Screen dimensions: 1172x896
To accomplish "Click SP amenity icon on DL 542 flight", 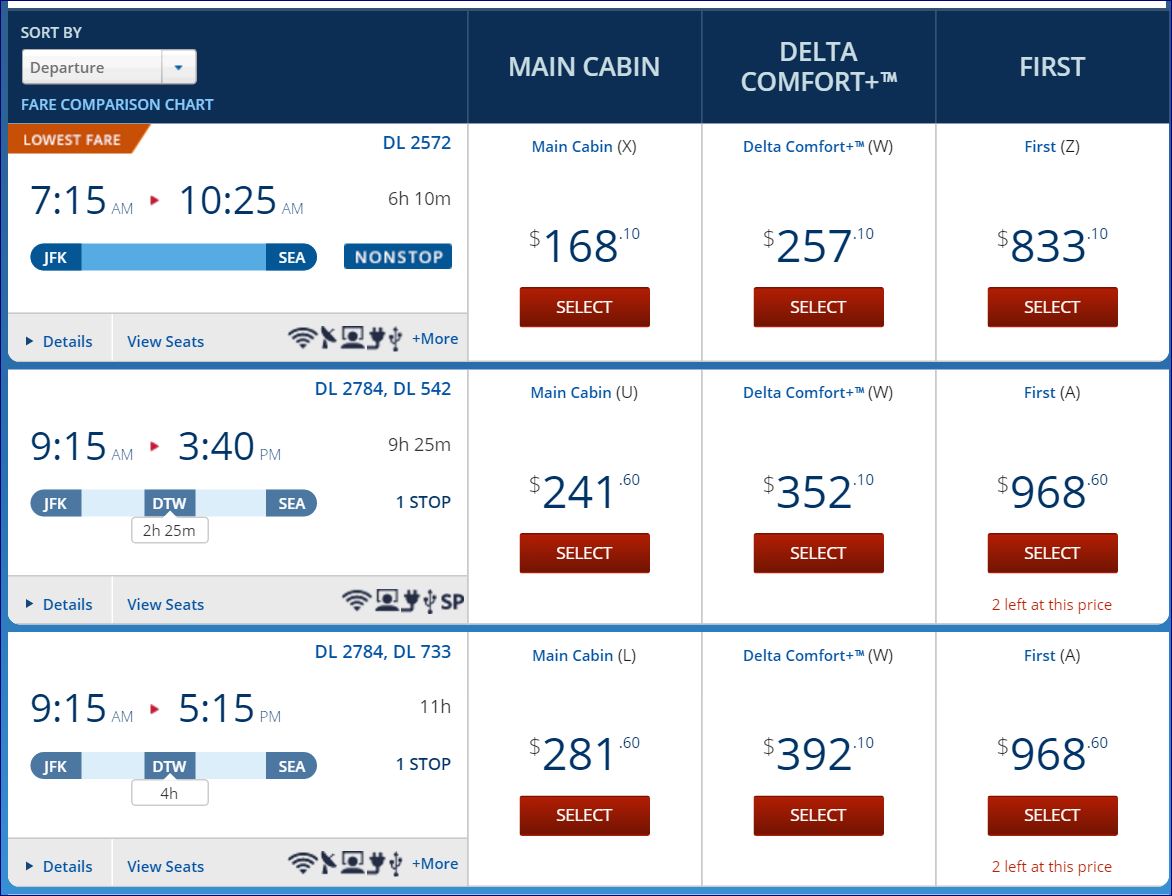I will [x=452, y=602].
